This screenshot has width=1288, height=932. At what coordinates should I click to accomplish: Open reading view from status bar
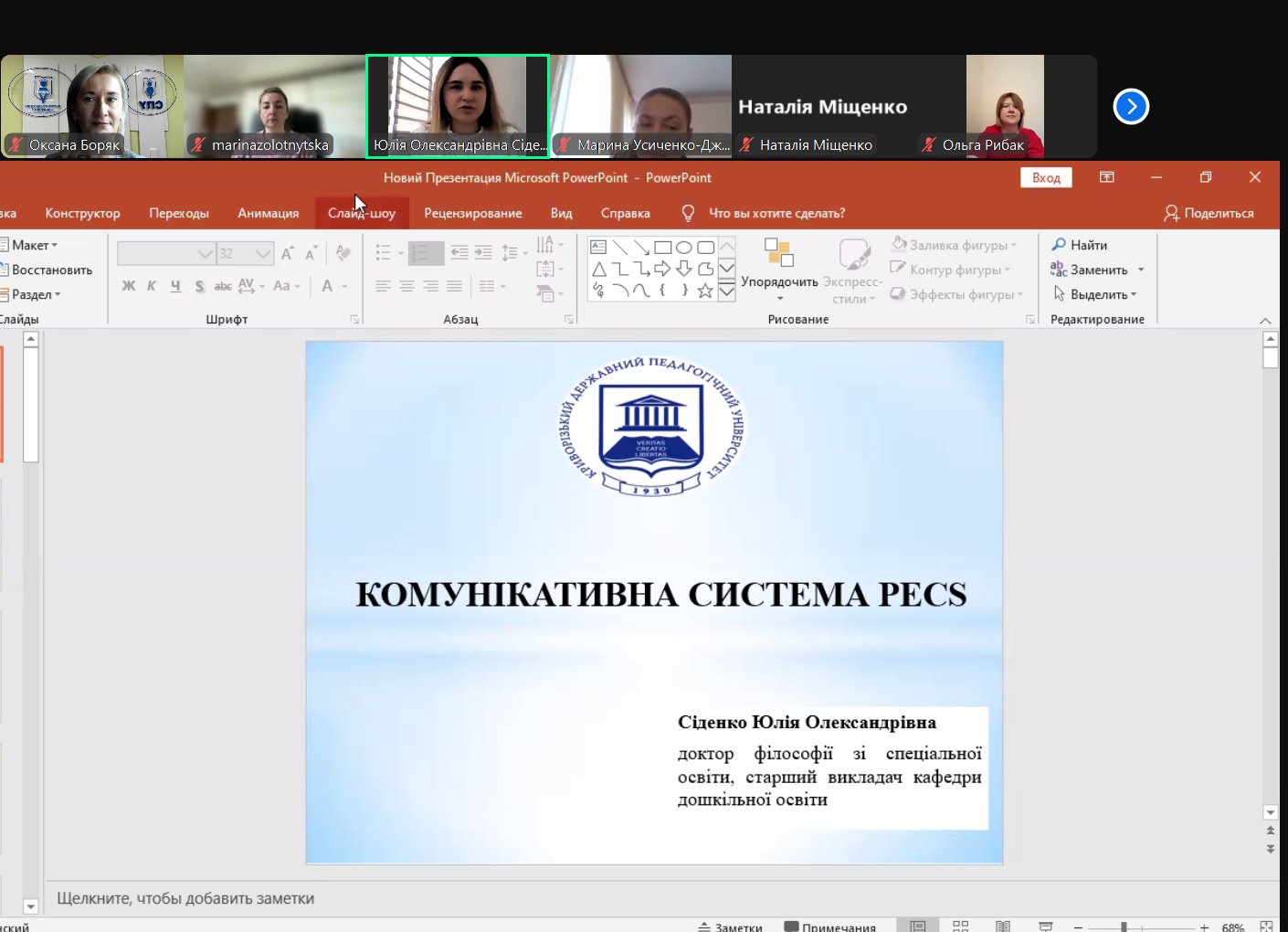tap(1002, 927)
